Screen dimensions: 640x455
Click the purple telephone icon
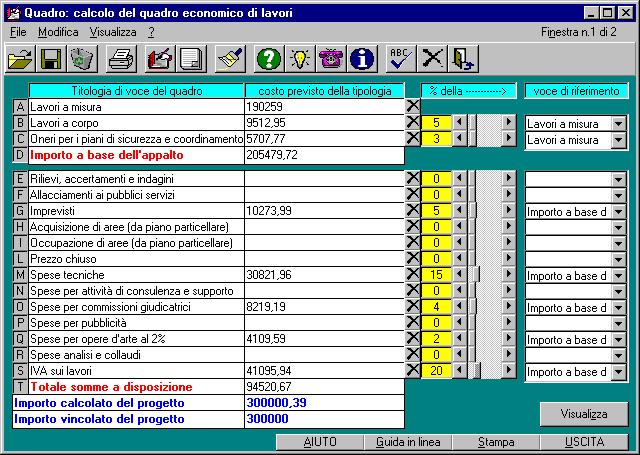click(331, 59)
